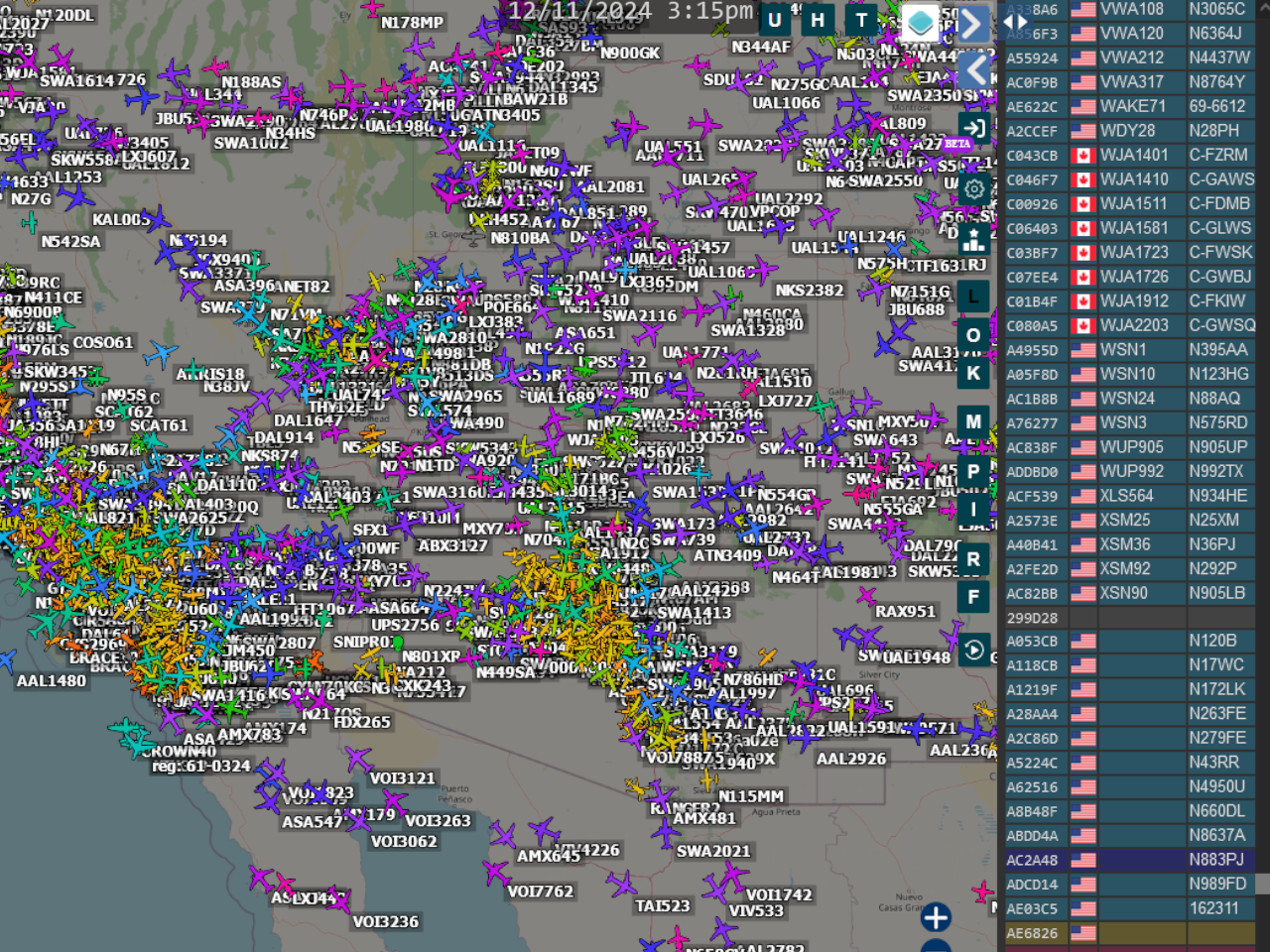Viewport: 1270px width, 952px height.
Task: Toggle the R button on the map
Action: coord(973,558)
